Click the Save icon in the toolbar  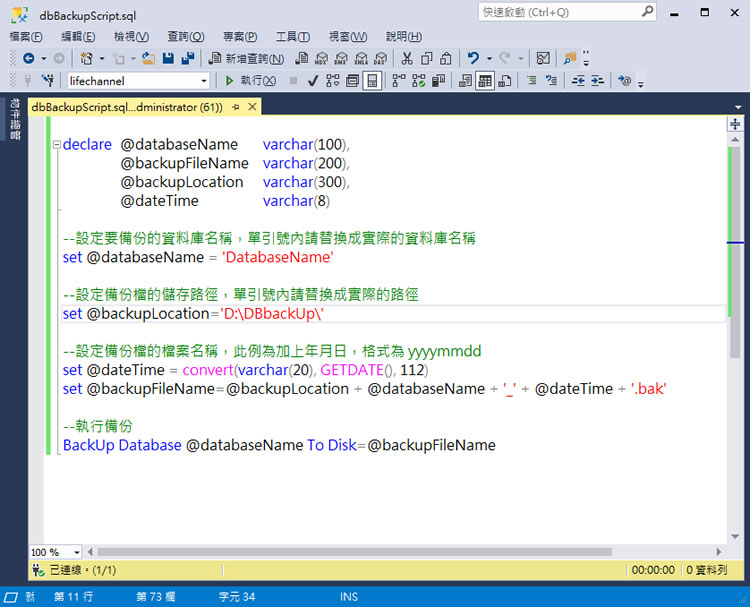[x=167, y=59]
